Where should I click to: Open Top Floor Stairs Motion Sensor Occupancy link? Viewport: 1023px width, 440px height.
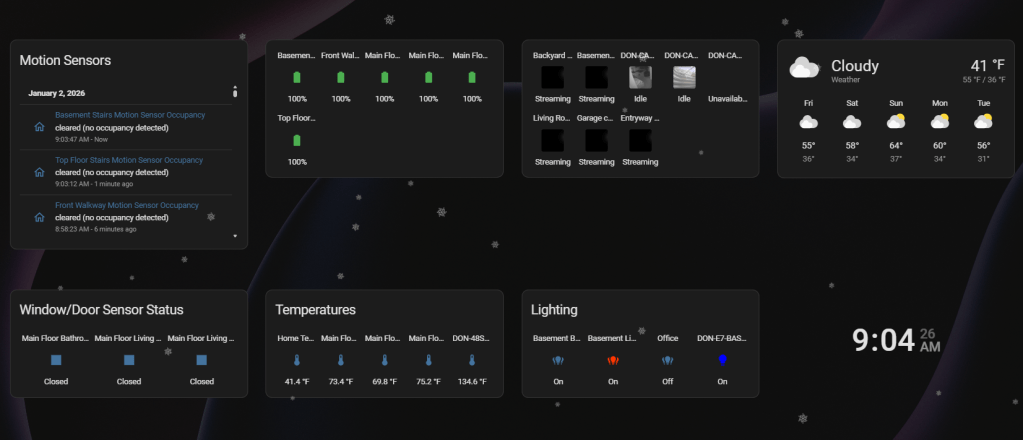pos(129,160)
